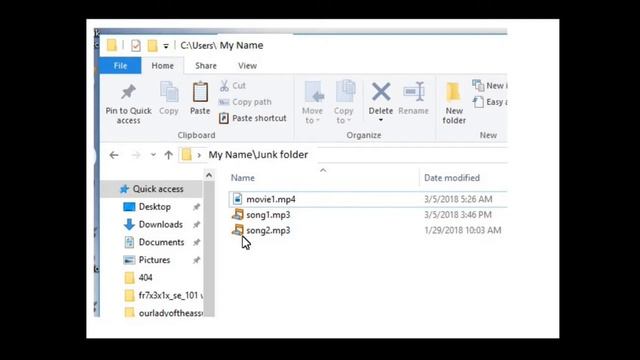
Task: Click the New item icon
Action: tap(478, 86)
